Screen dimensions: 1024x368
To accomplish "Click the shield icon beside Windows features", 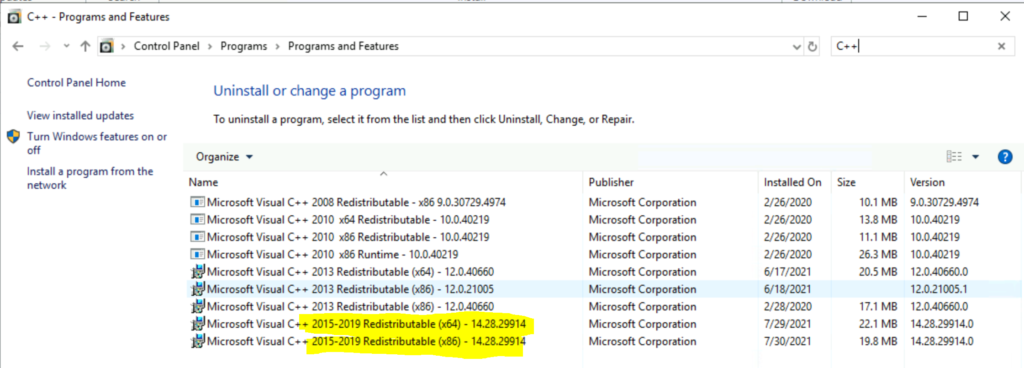I will (x=13, y=137).
